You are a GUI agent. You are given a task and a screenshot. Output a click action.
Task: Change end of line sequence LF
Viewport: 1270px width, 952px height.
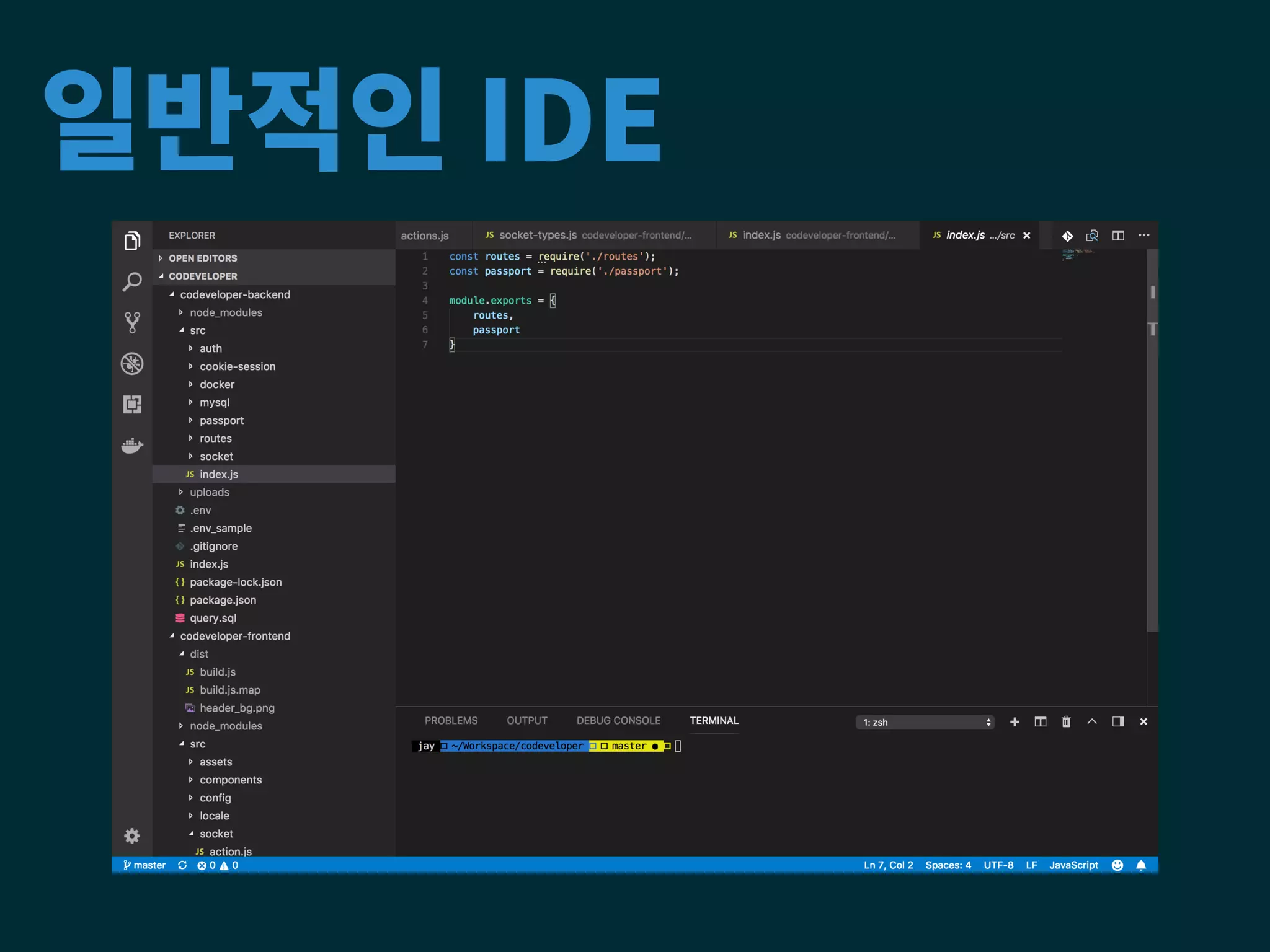(x=1031, y=865)
